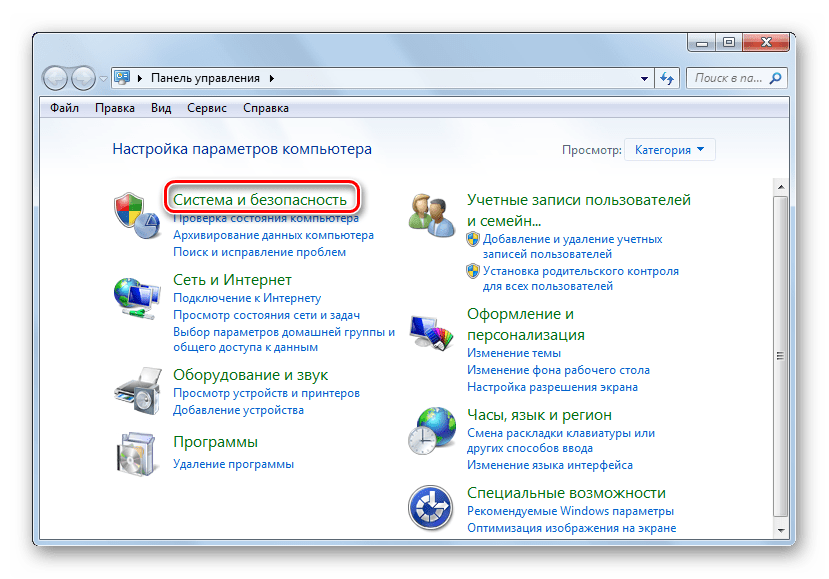Image resolution: width=829 pixels, height=579 pixels.
Task: Click 'Рекомендуемые Windows параметры' link
Action: 570,511
